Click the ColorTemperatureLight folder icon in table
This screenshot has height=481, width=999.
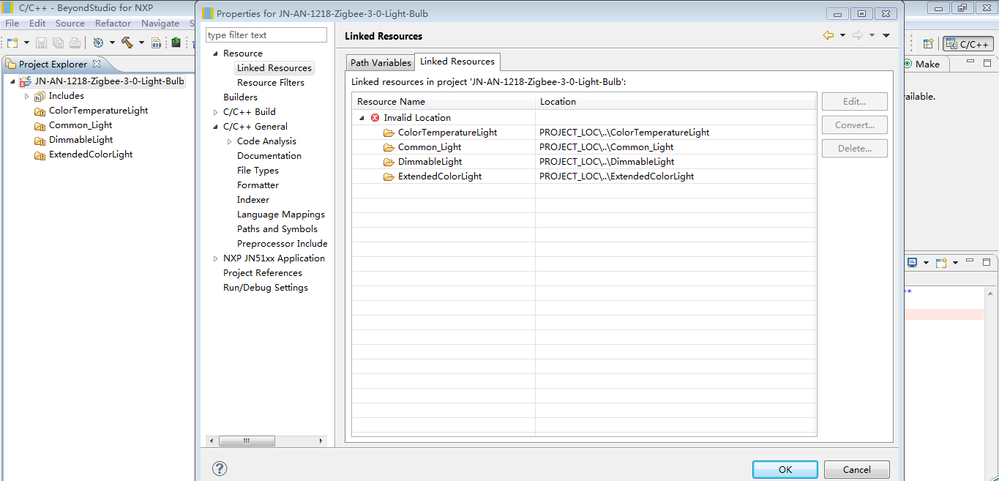click(x=389, y=132)
